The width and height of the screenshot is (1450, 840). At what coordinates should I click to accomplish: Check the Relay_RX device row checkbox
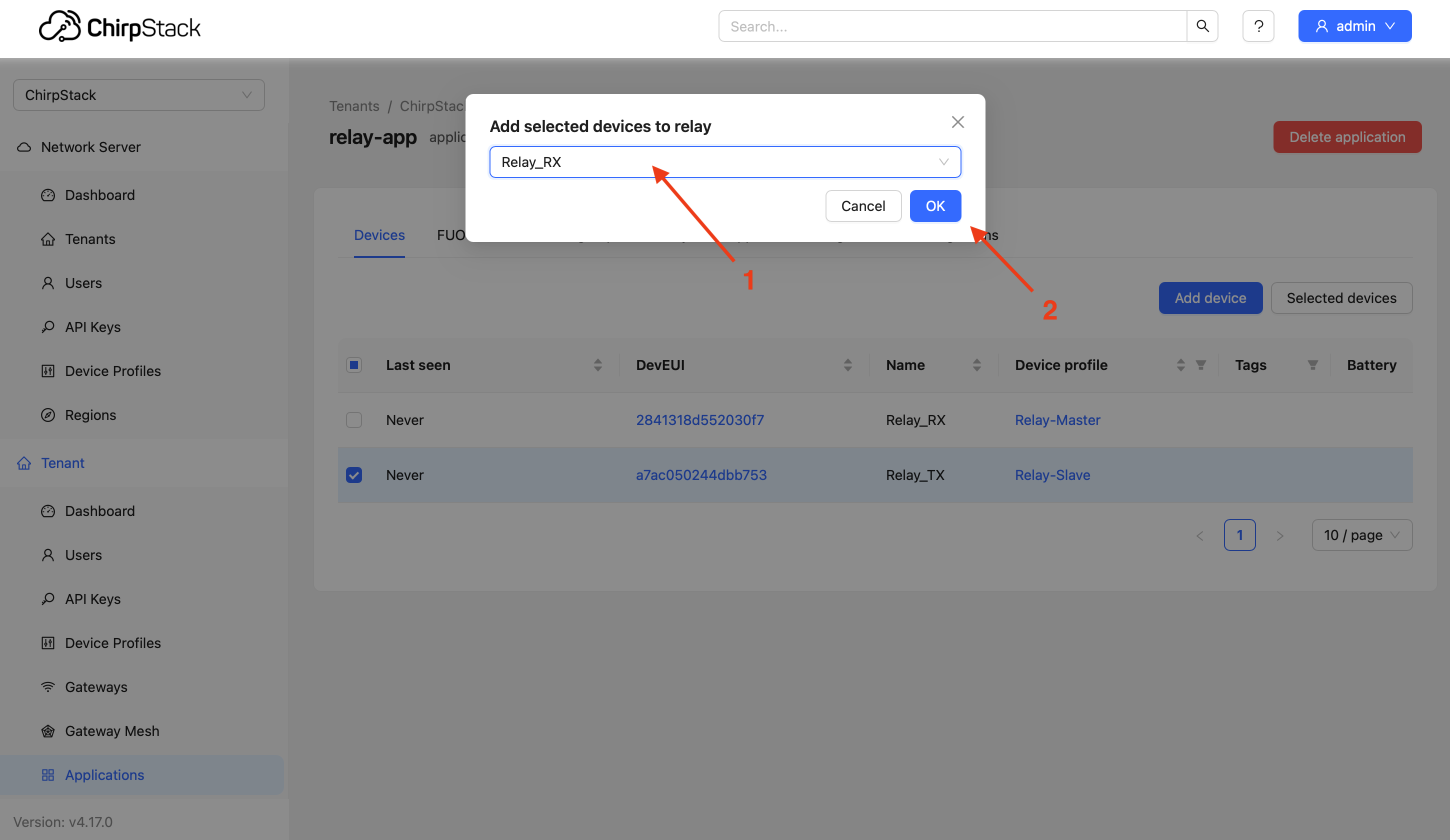[354, 420]
